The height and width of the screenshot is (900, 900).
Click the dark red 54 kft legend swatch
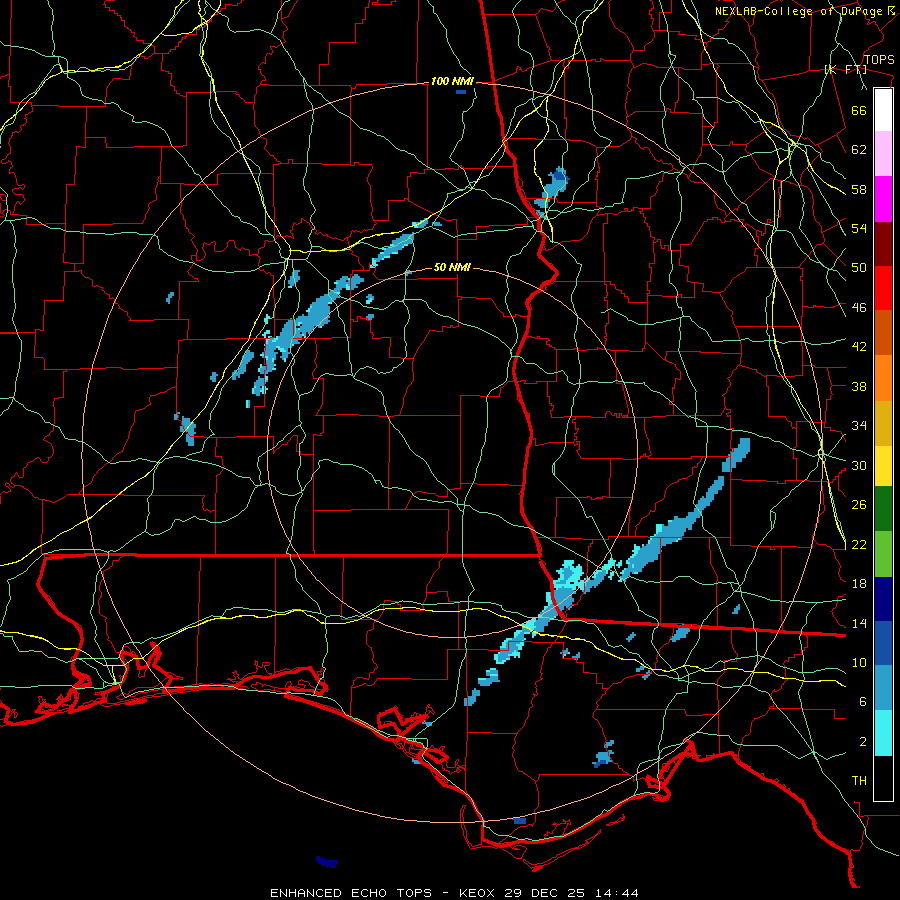[x=883, y=243]
